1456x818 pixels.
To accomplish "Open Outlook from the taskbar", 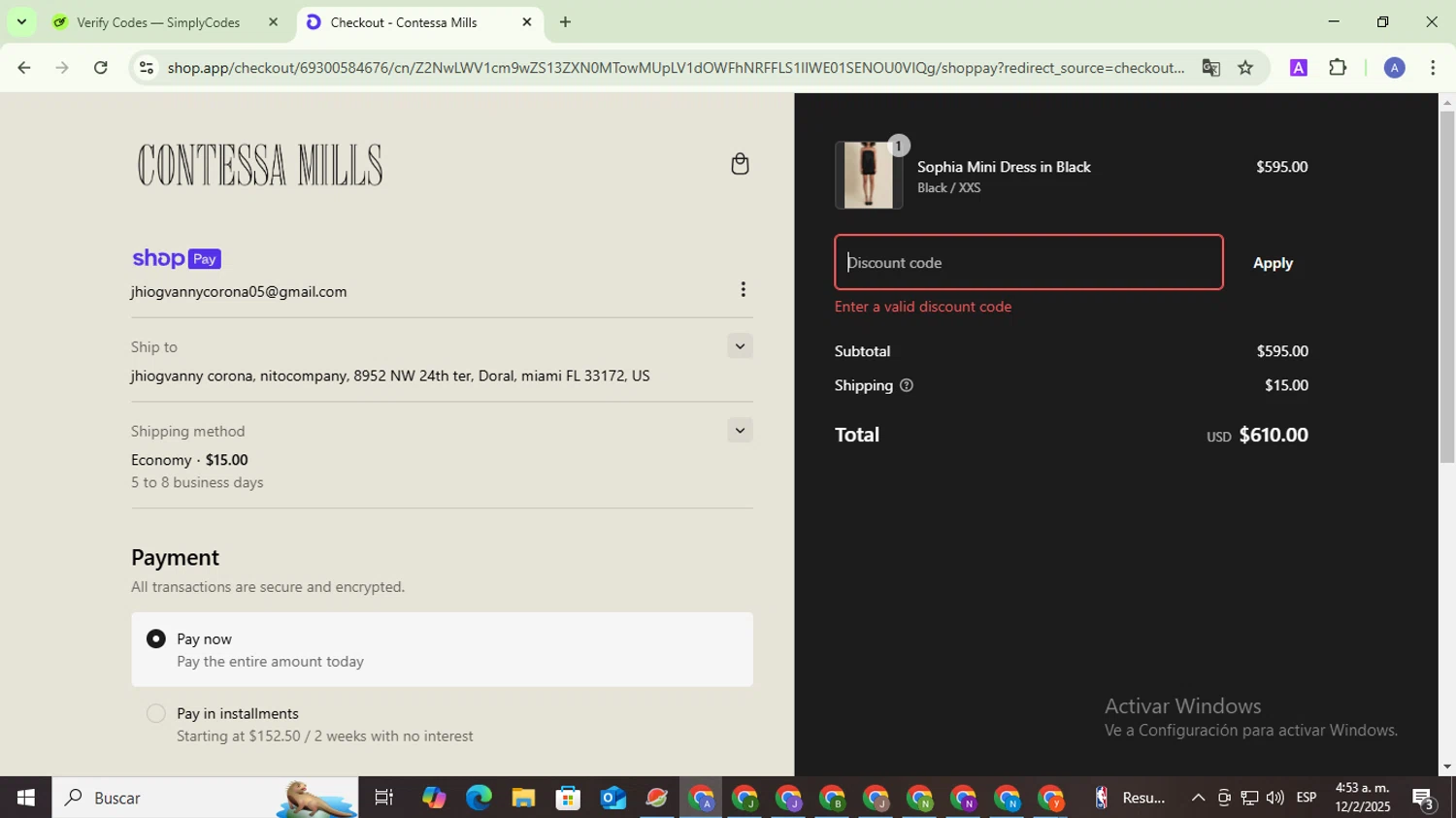I will click(612, 798).
